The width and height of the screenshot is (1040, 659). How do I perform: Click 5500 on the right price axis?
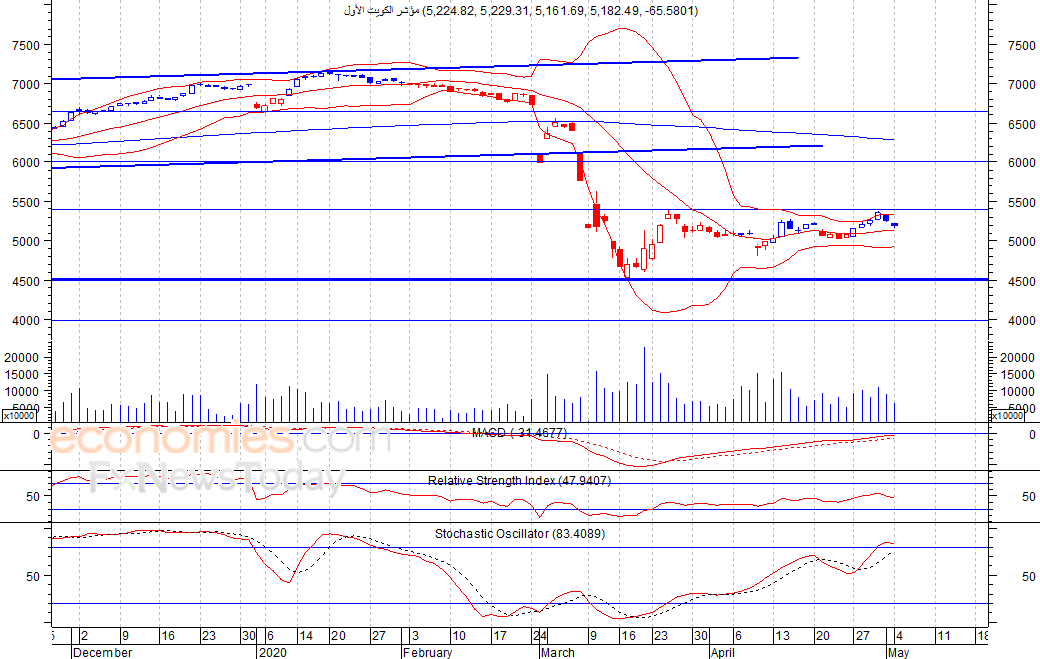coord(1021,203)
